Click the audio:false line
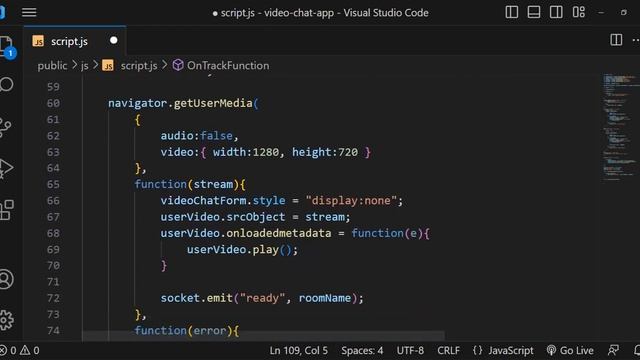Screen dimensions: 640x360 tap(199, 136)
